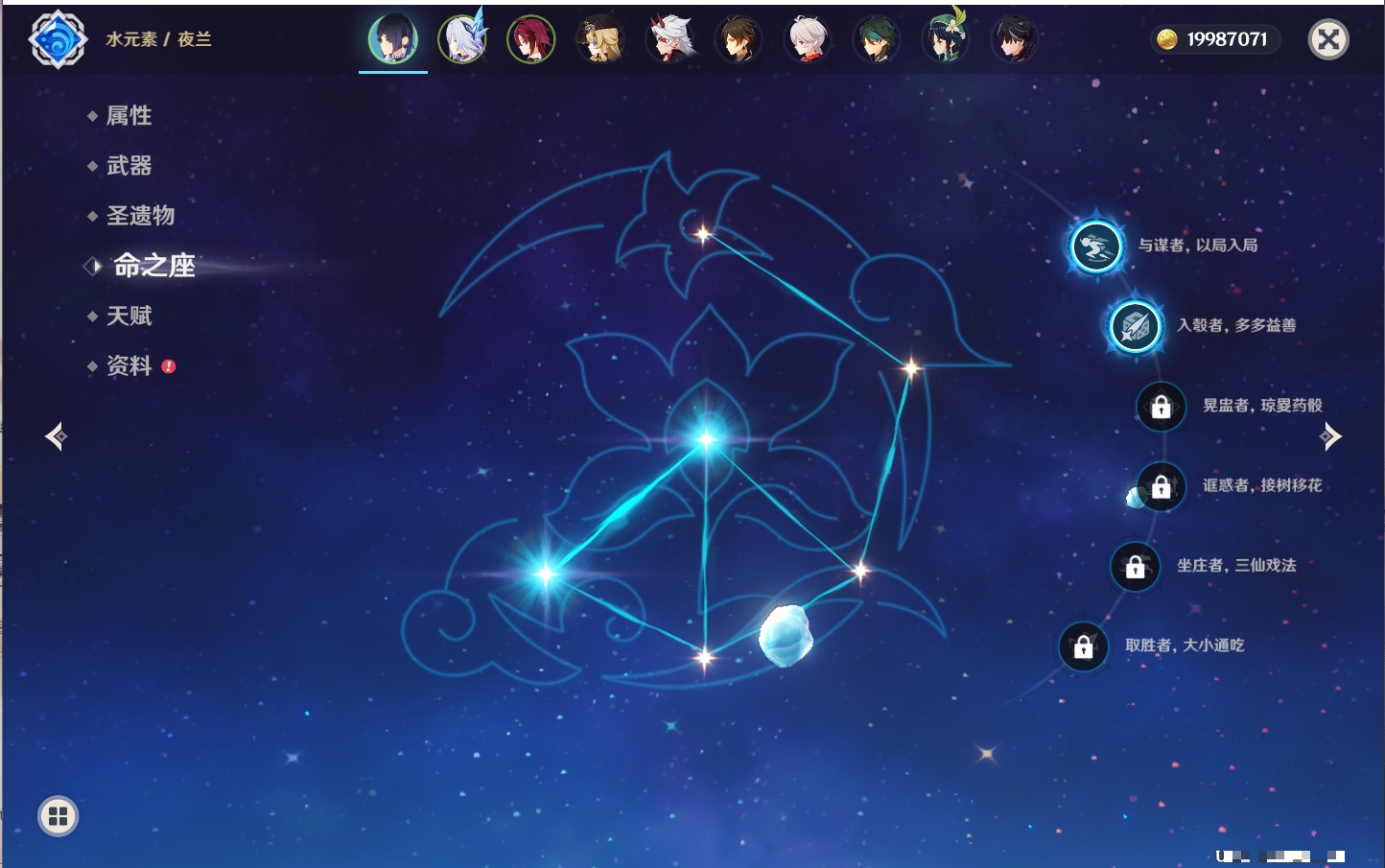This screenshot has height=868, width=1385.
Task: Click the Stella Fortuna crystal on the chart
Action: [x=786, y=635]
